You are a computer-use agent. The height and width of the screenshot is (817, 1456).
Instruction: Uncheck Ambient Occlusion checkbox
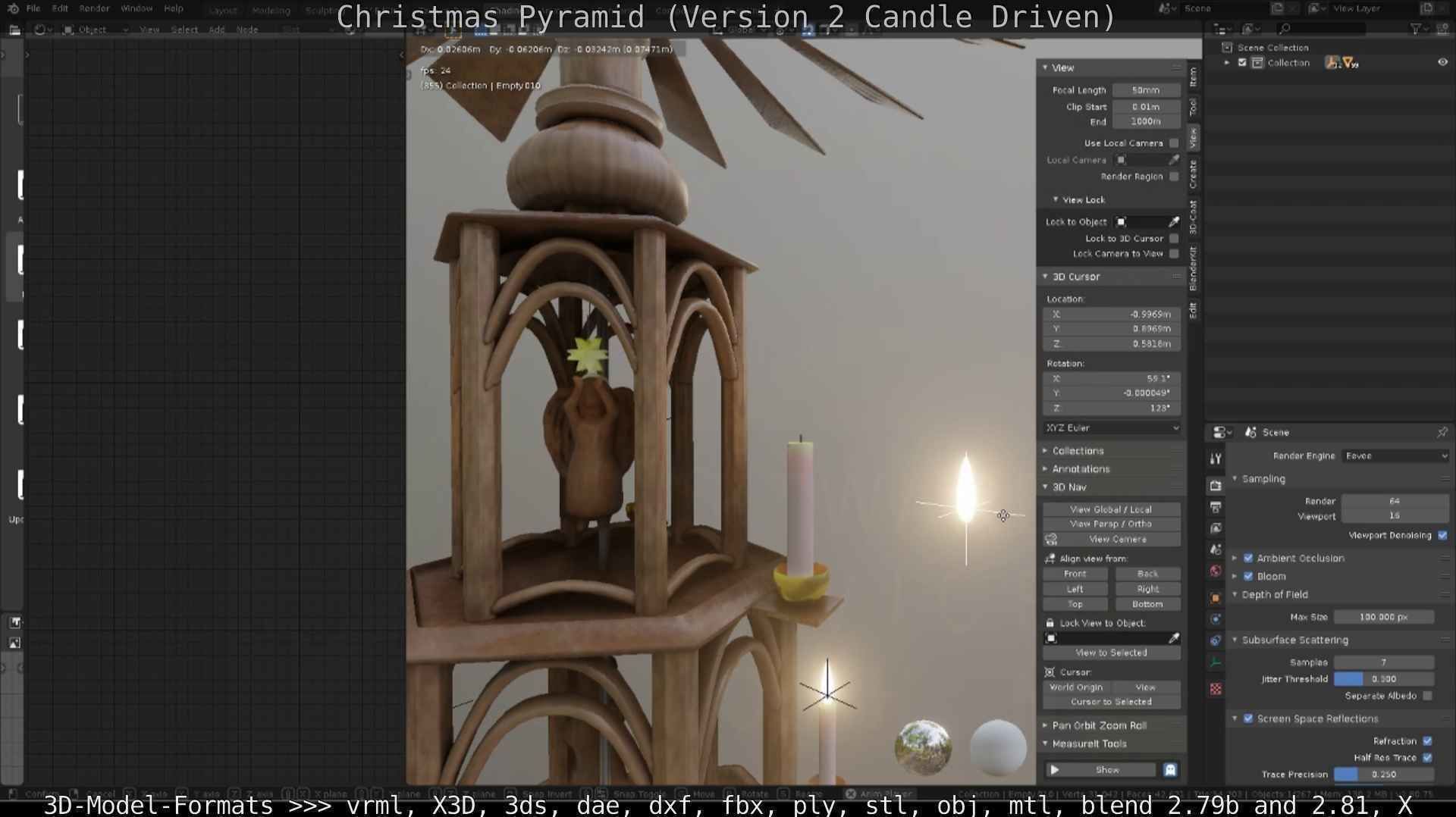click(x=1248, y=559)
